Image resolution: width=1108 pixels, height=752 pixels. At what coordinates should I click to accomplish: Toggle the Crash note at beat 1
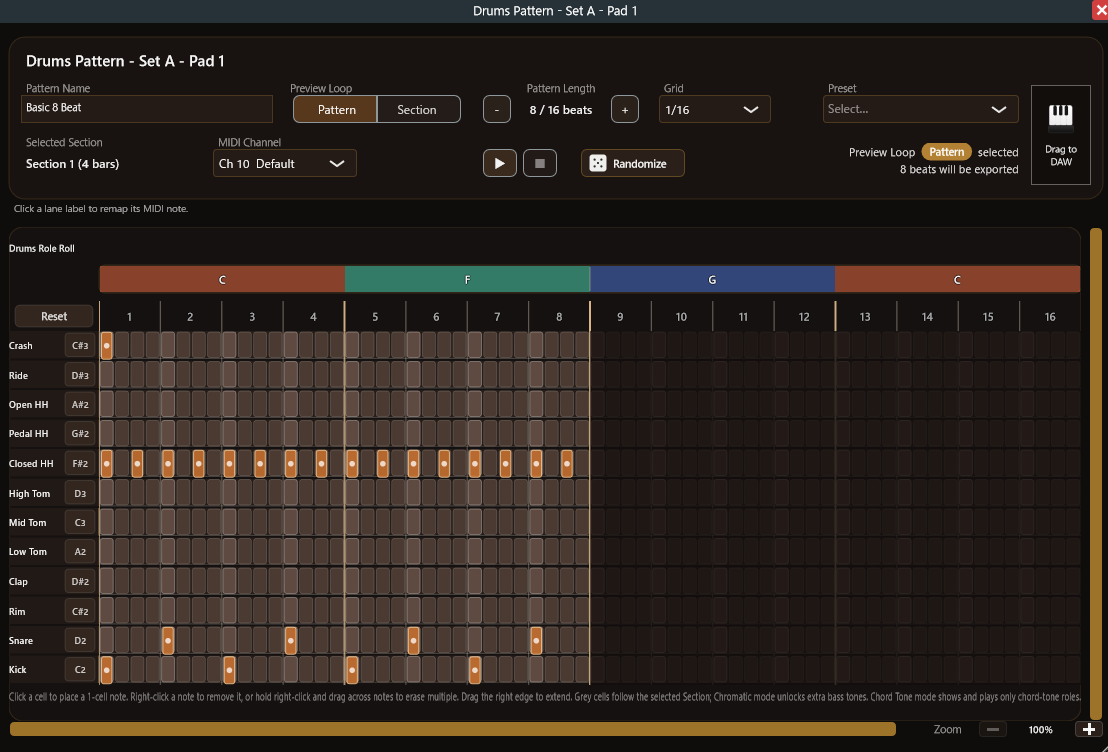pos(107,346)
